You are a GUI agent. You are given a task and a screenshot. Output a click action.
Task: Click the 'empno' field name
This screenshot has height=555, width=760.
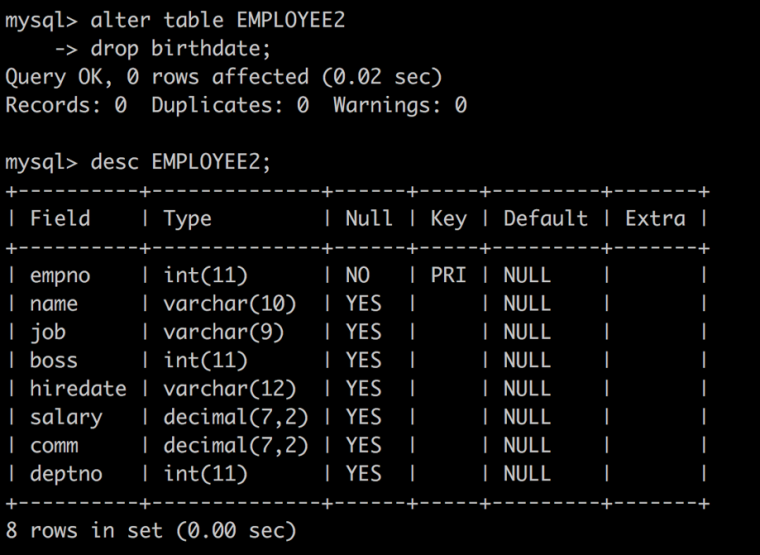coord(60,276)
